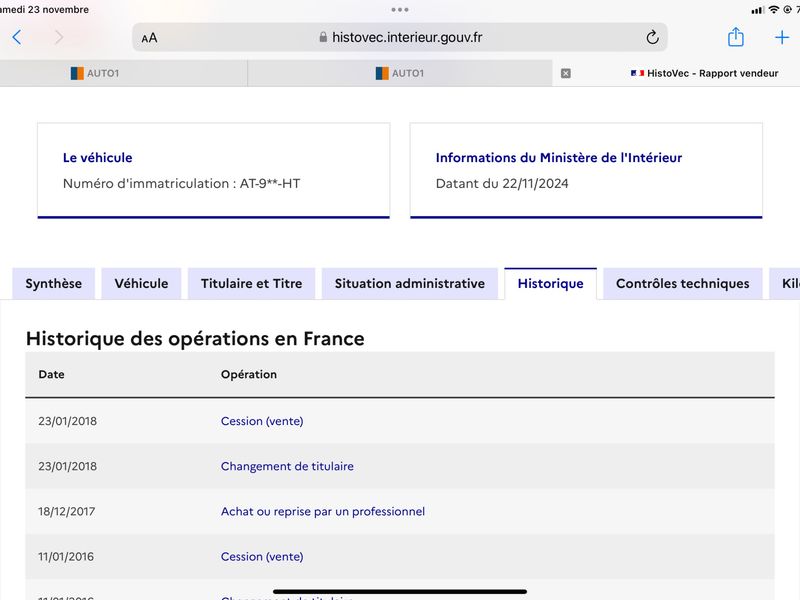Select the histovec.interieur.gouv.fr address field
The image size is (800, 600).
[x=399, y=37]
